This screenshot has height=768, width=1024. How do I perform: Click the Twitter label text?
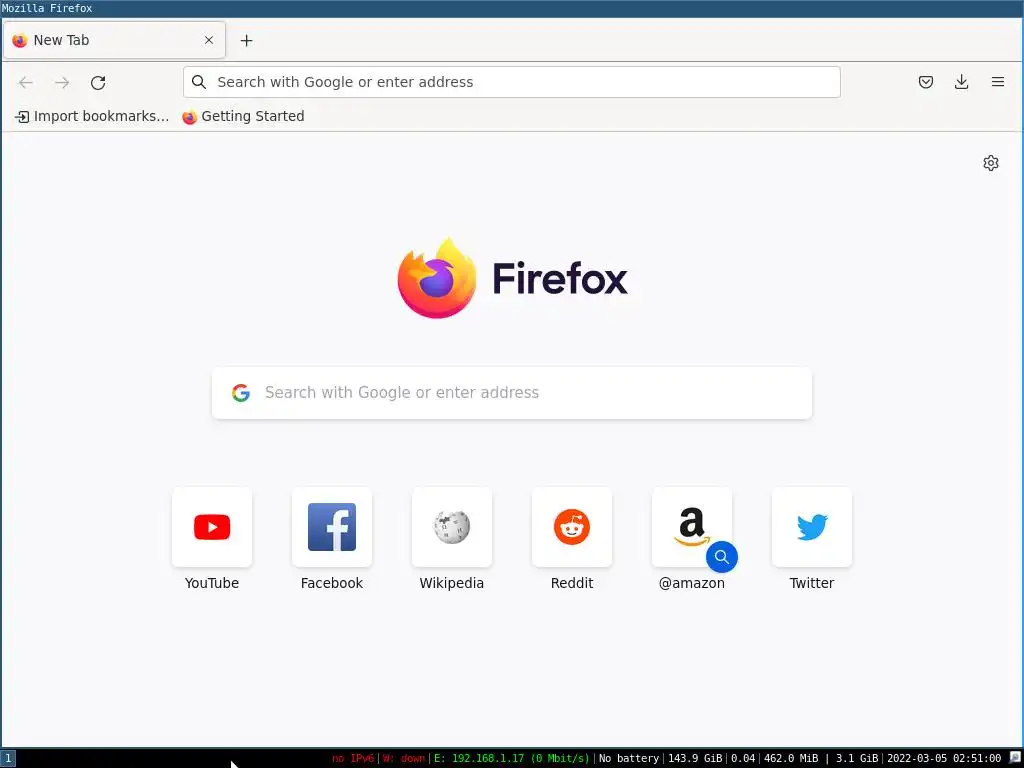[812, 583]
